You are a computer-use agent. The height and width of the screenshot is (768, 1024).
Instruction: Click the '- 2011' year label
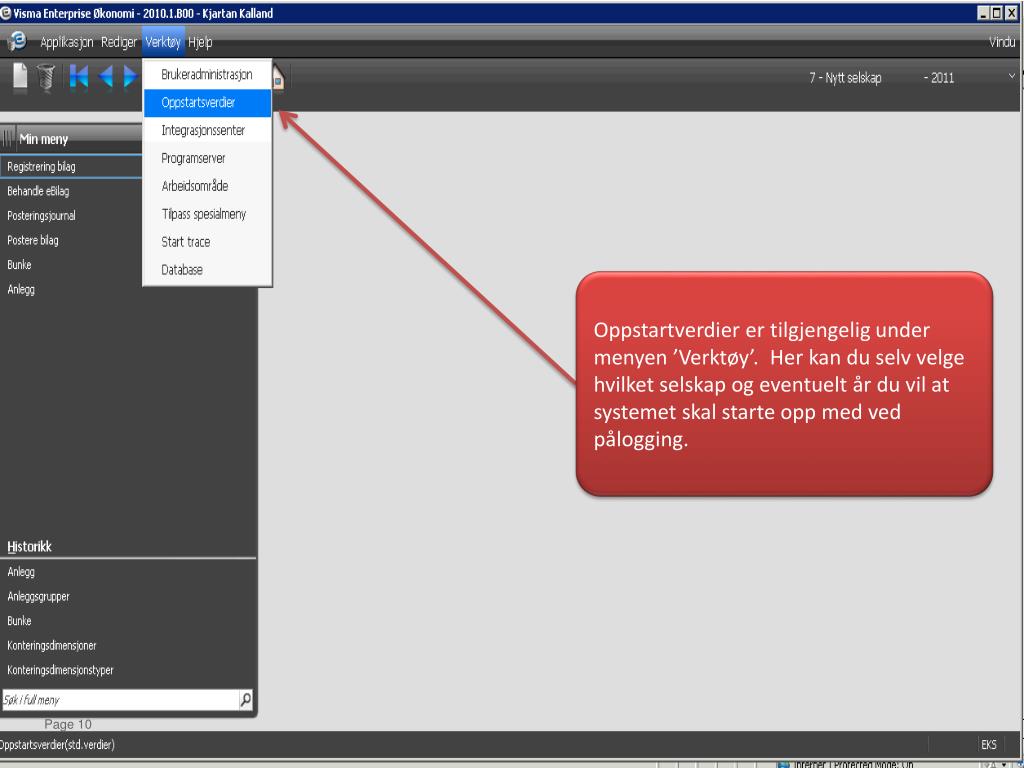938,78
